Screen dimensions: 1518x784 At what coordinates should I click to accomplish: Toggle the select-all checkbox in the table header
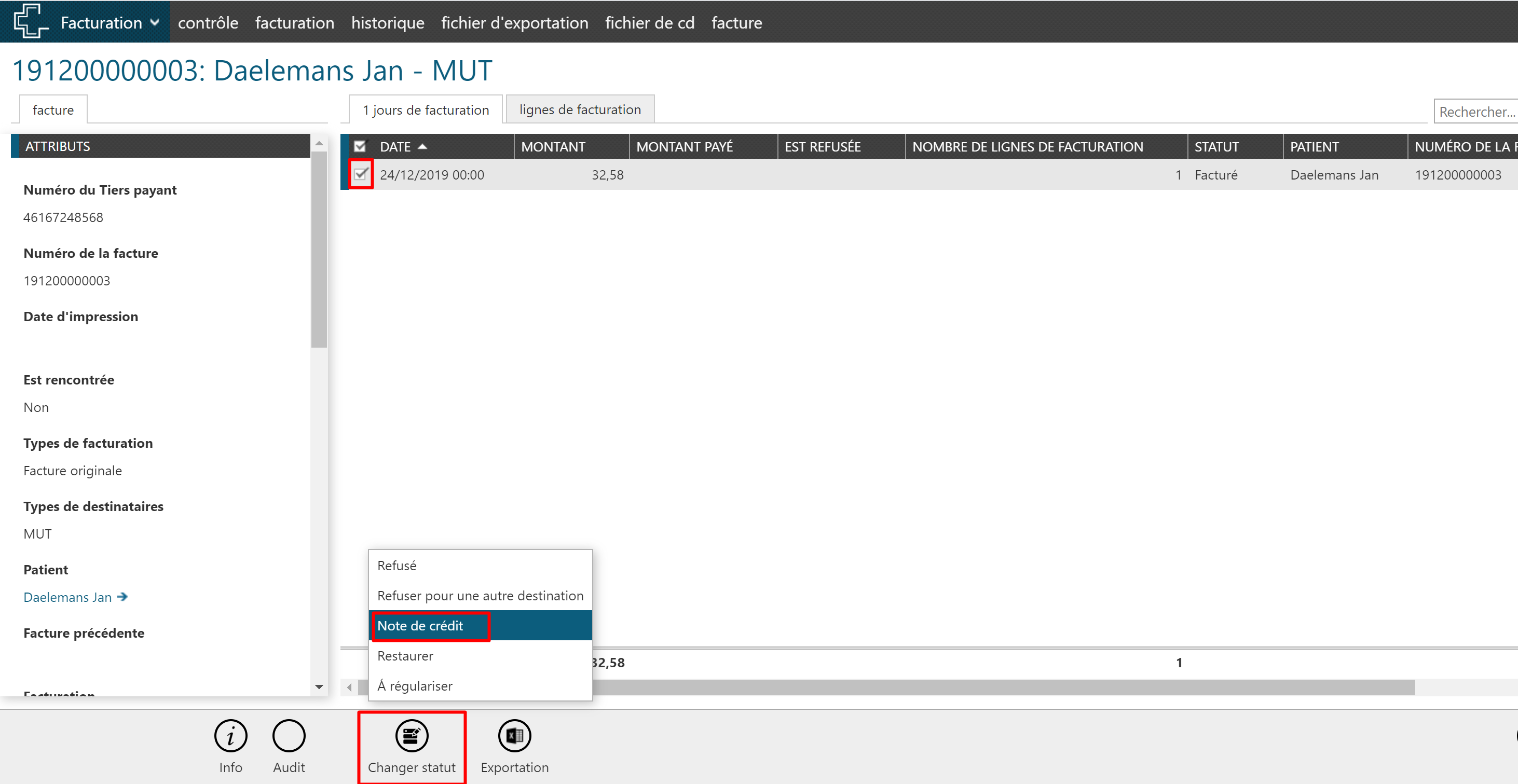[x=360, y=147]
